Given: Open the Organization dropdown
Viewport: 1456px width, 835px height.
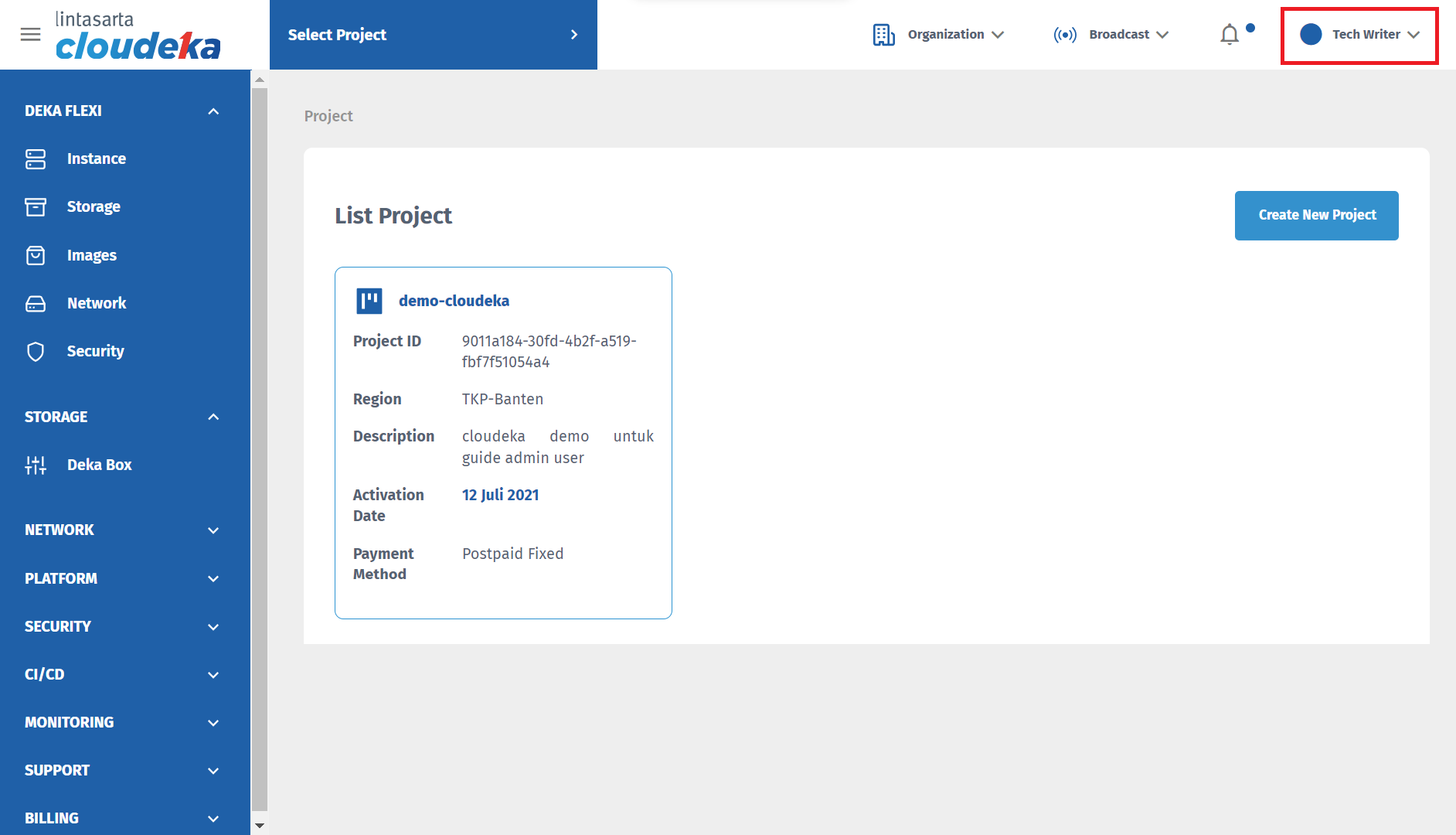Looking at the screenshot, I should (x=939, y=35).
